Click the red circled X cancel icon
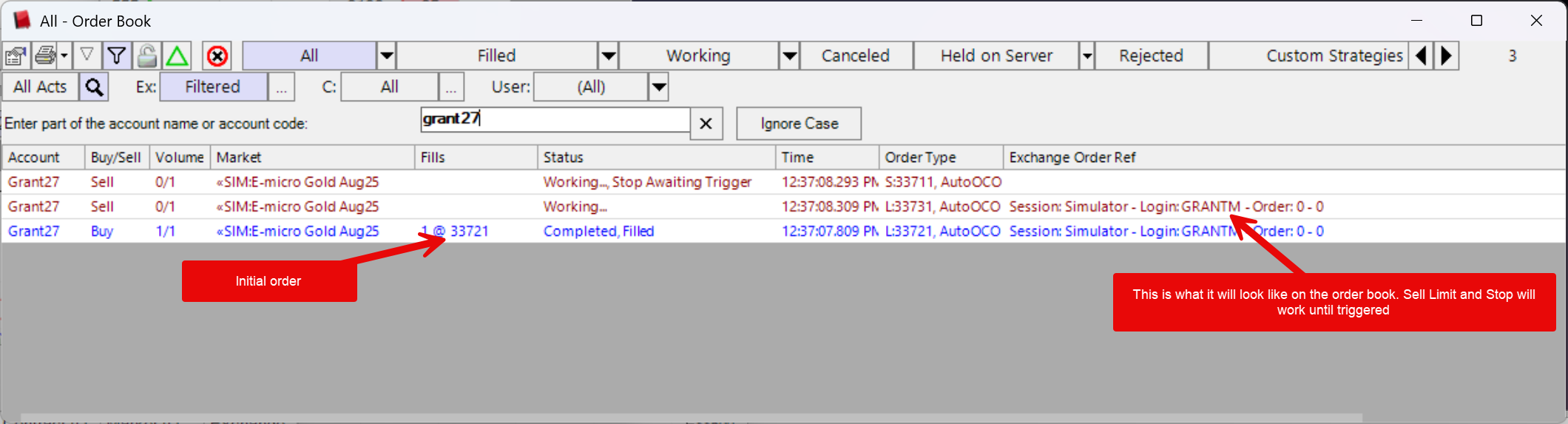The image size is (1568, 424). tap(217, 56)
